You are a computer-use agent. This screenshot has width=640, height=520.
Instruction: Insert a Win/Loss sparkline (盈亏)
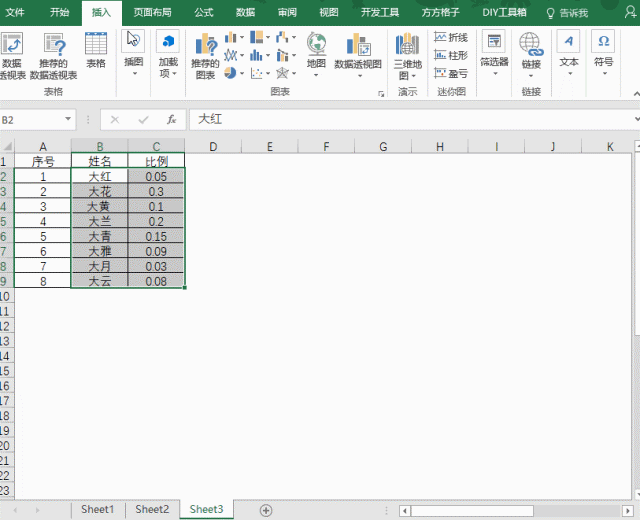[451, 73]
